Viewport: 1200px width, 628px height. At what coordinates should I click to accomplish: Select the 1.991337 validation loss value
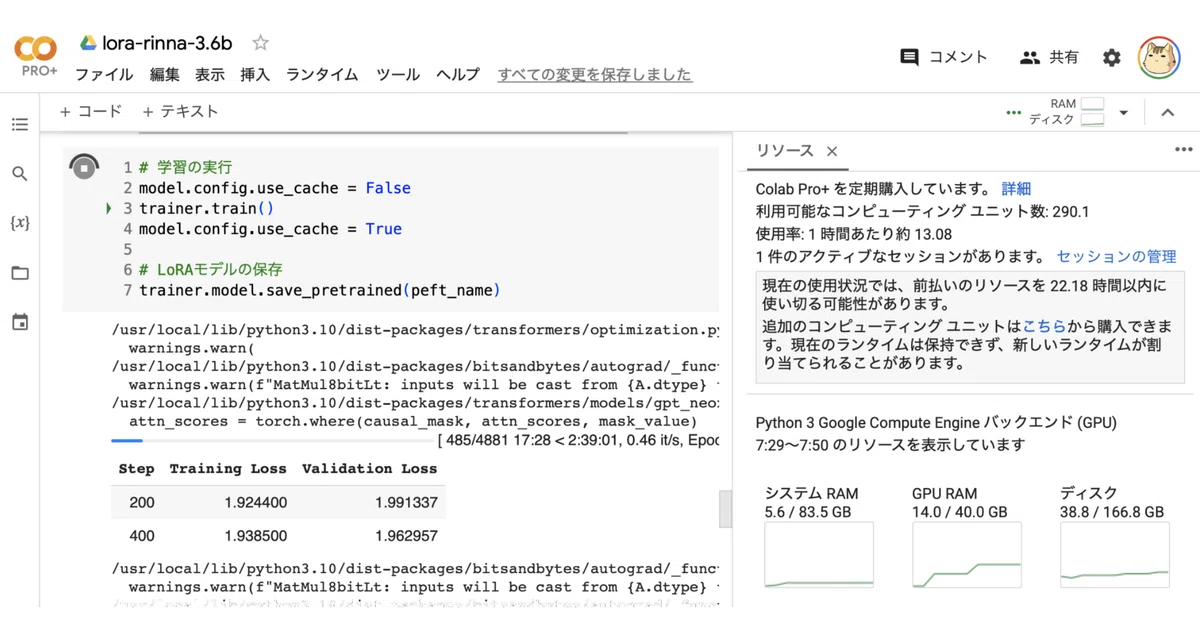407,503
